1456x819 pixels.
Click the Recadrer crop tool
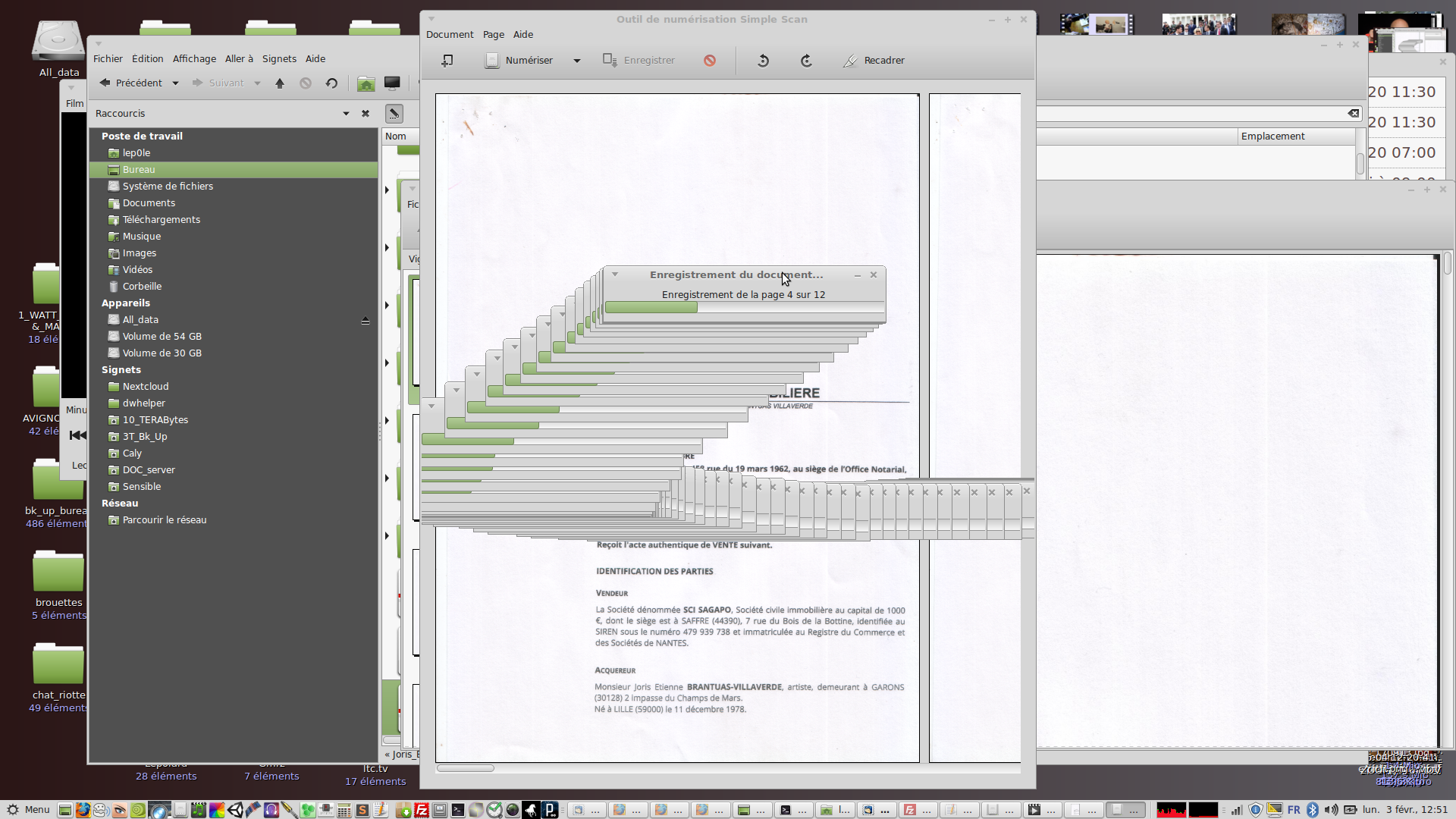point(874,61)
